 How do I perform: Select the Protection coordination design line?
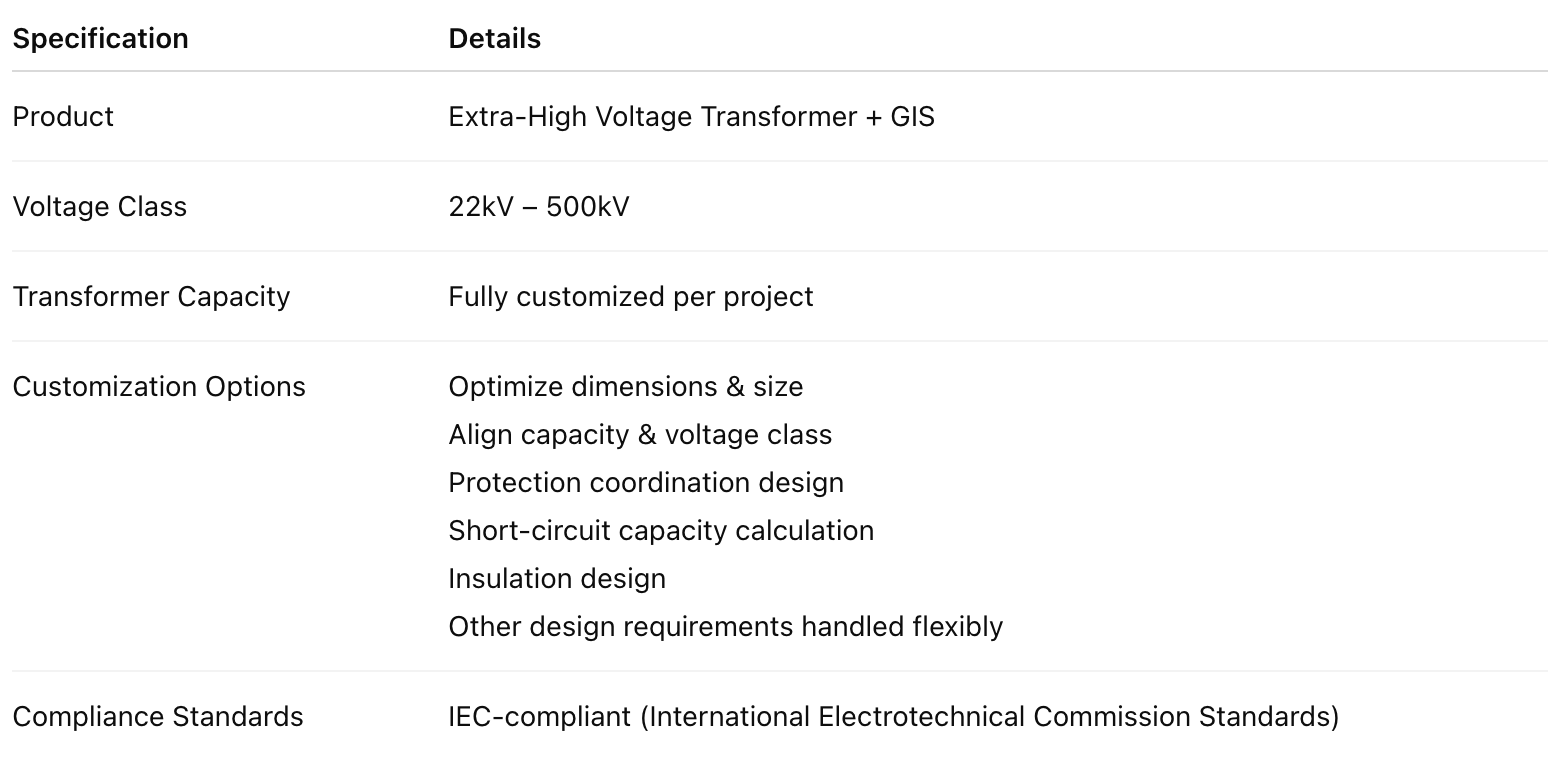click(x=646, y=483)
